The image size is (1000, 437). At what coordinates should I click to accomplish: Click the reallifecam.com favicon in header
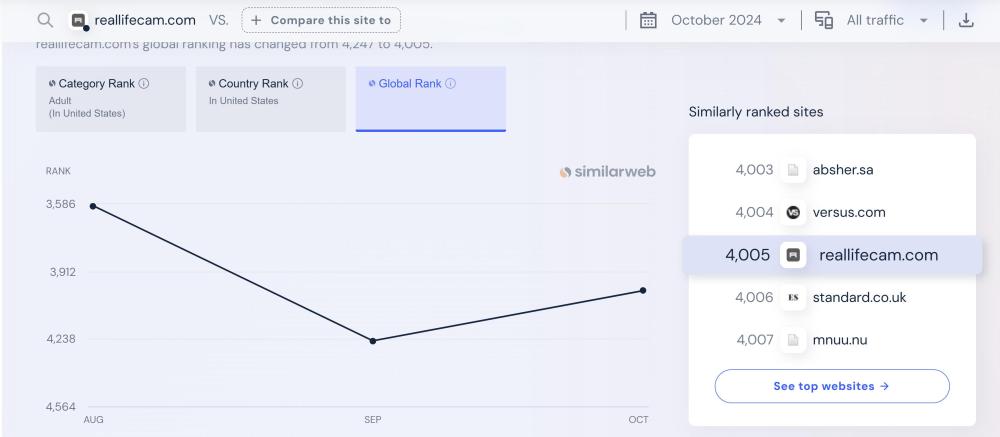pyautogui.click(x=79, y=20)
